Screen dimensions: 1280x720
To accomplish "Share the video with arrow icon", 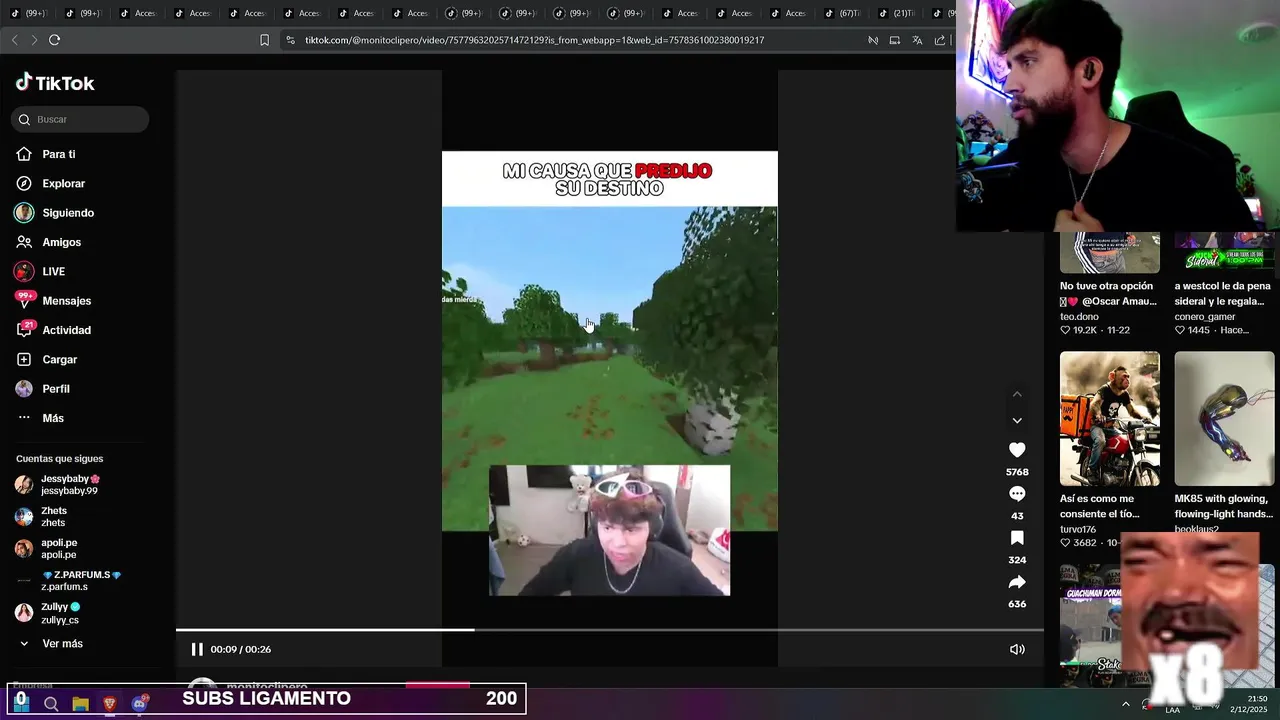I will coord(1017,582).
